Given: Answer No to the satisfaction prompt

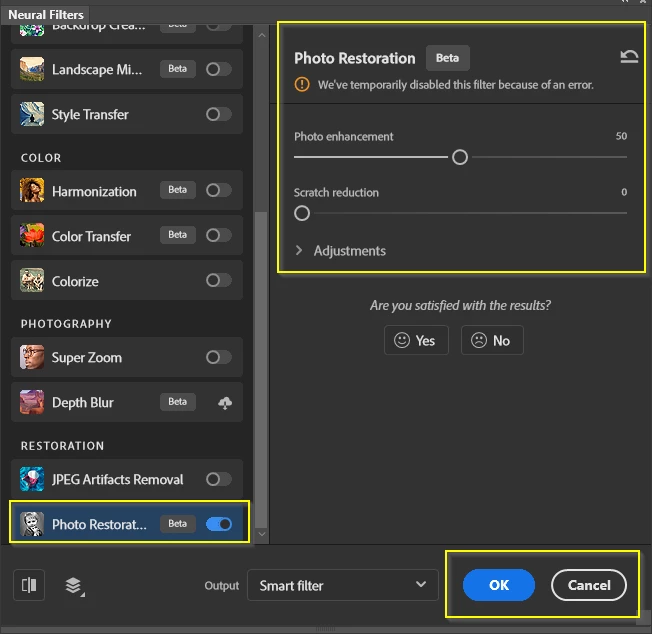Looking at the screenshot, I should coord(492,340).
